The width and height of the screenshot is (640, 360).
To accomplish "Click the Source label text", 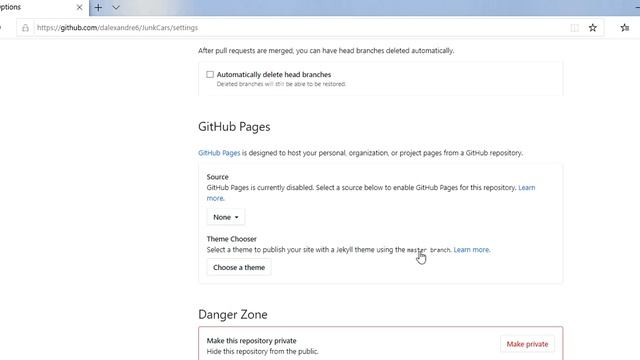I will [218, 177].
